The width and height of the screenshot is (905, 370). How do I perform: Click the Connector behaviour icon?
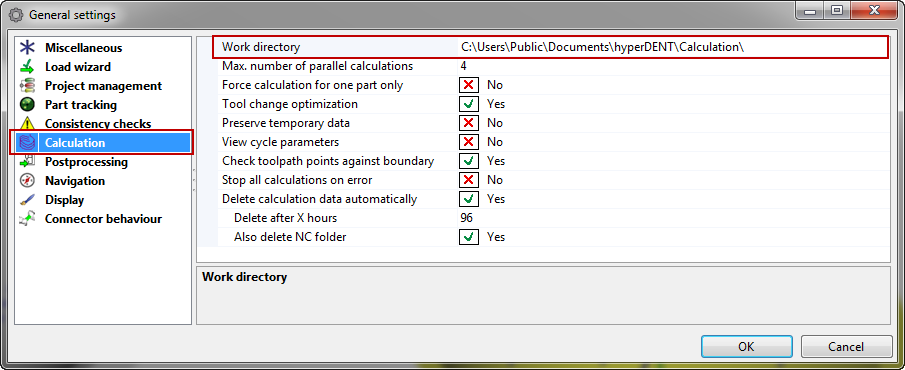point(27,219)
